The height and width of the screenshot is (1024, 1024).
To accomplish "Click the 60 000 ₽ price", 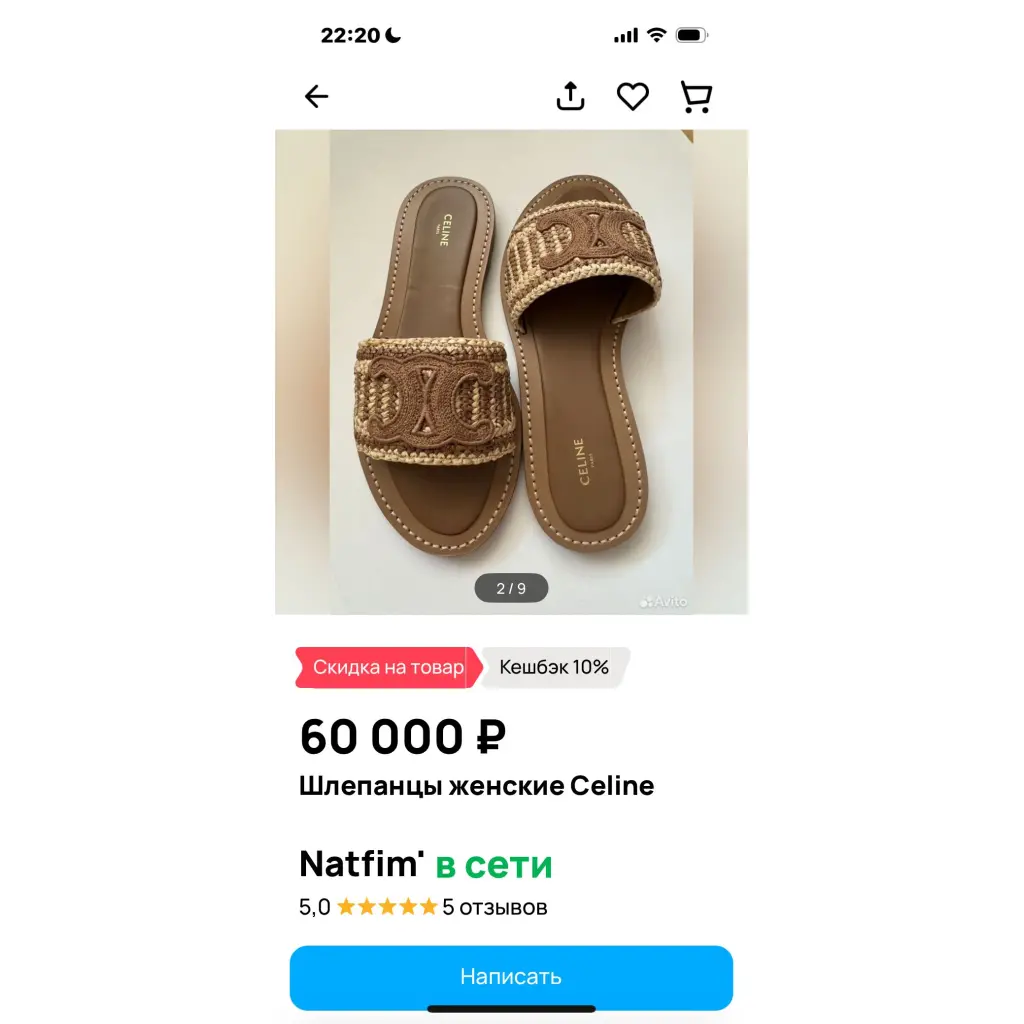I will pyautogui.click(x=402, y=737).
